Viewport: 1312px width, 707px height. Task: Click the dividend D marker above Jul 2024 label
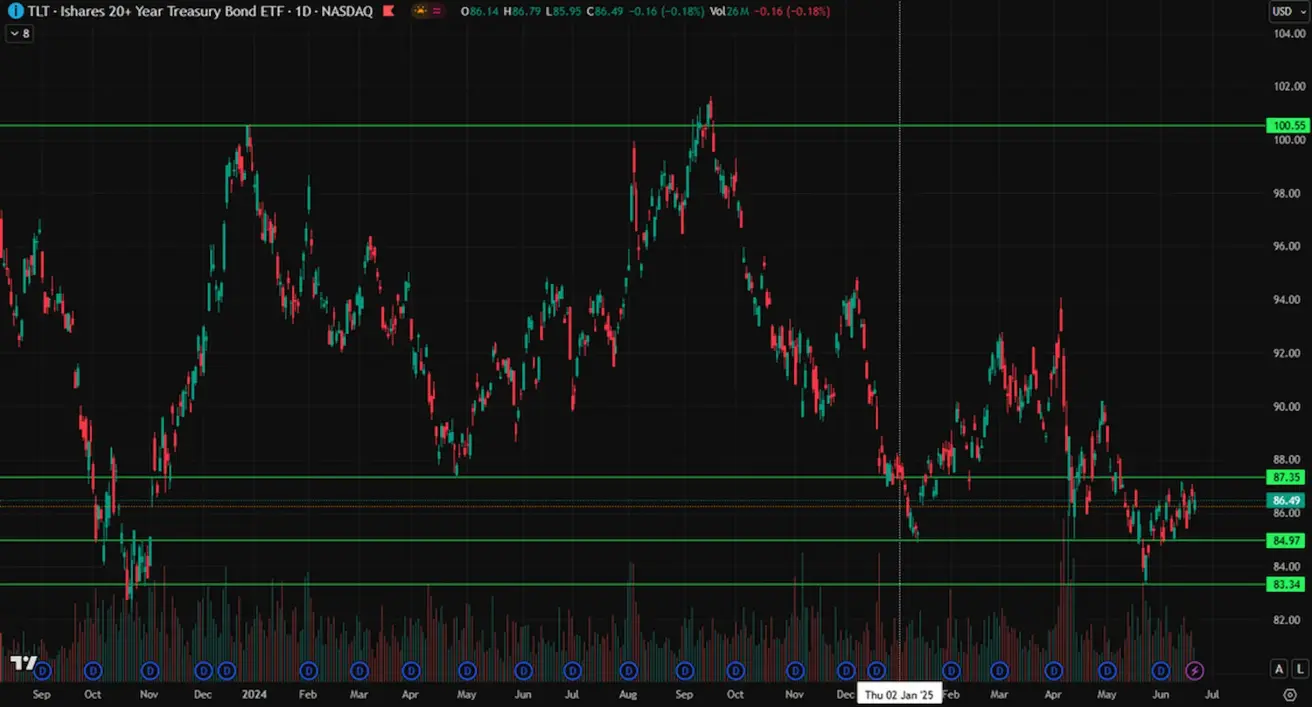click(x=573, y=670)
